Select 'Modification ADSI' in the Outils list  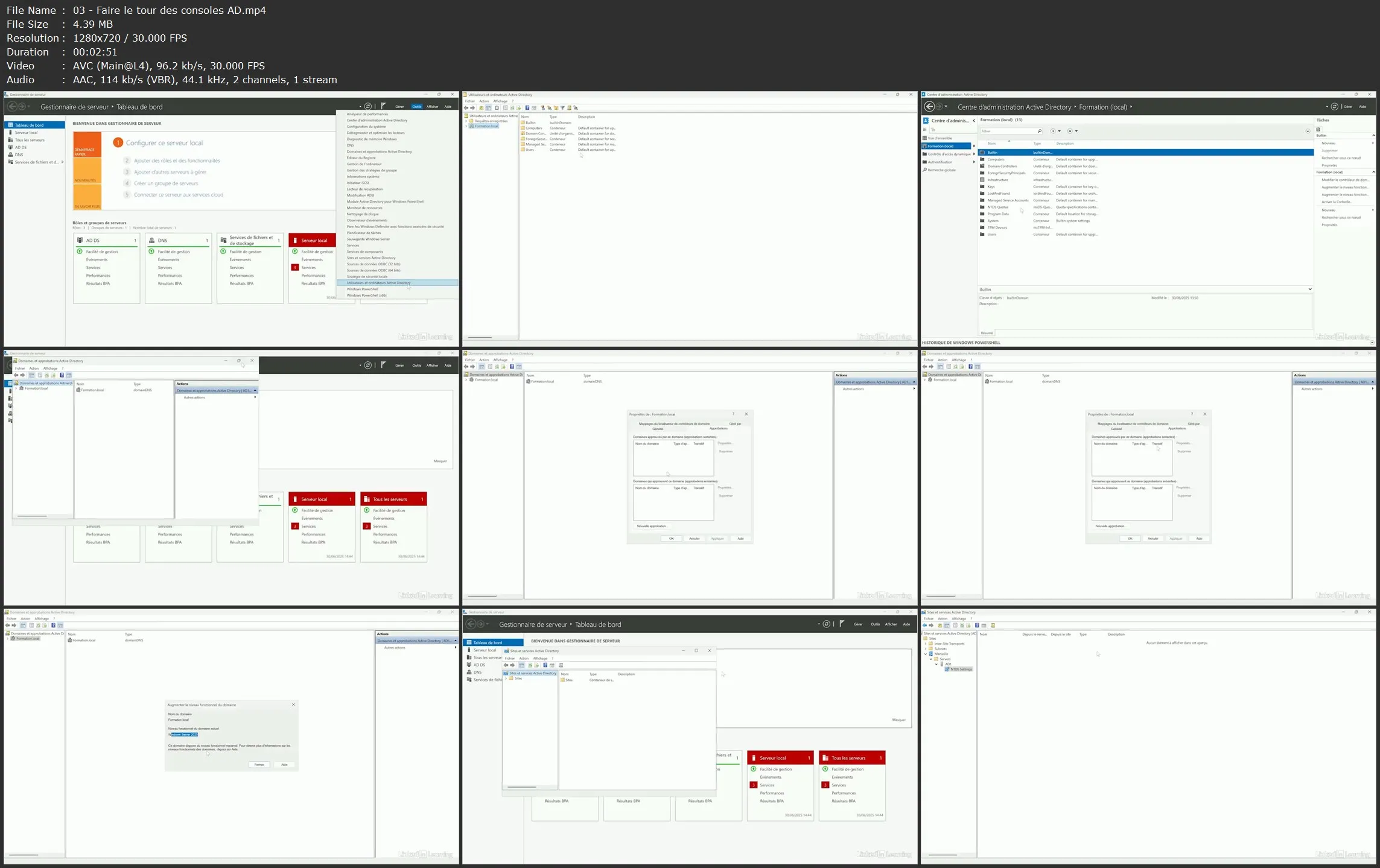360,195
